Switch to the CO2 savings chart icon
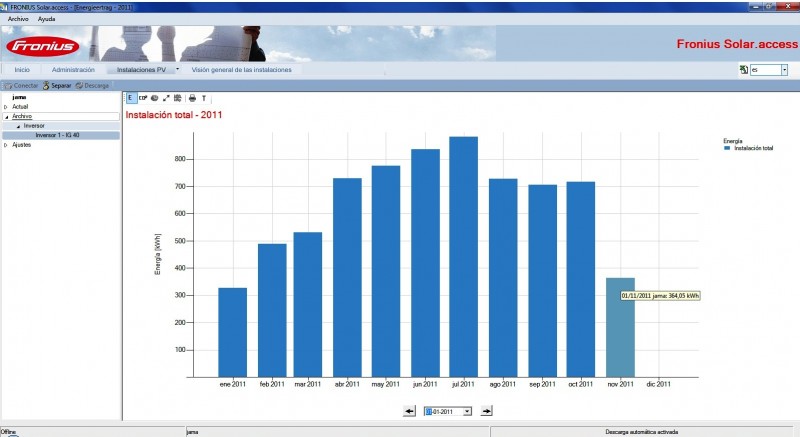800x437 pixels. (x=143, y=98)
